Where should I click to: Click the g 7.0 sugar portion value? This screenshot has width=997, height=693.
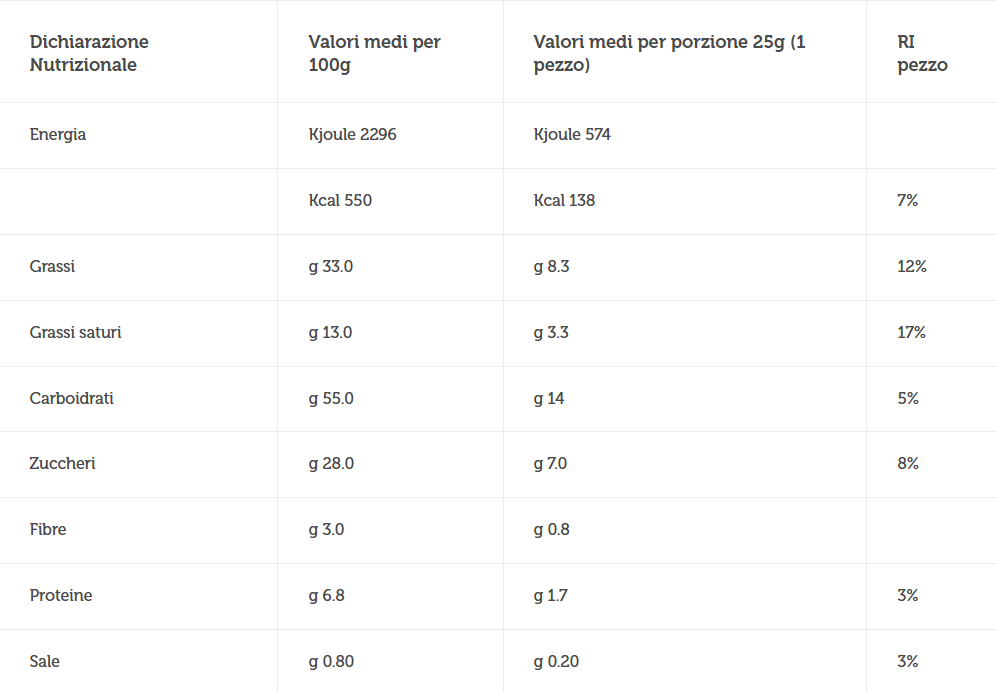coord(550,463)
